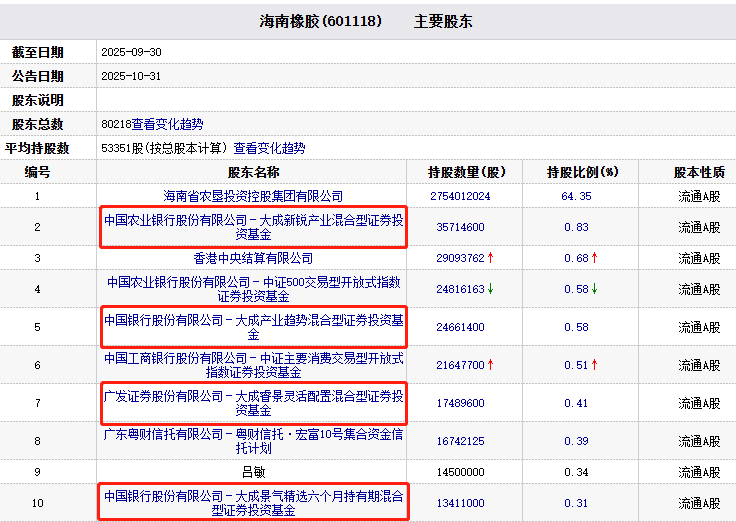Click red up arrow beside 29093762
This screenshot has width=736, height=522.
click(x=491, y=258)
